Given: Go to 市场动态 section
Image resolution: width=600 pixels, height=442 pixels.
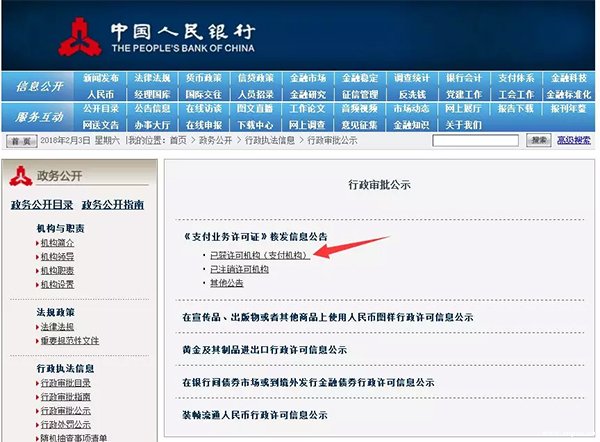Looking at the screenshot, I should [411, 109].
